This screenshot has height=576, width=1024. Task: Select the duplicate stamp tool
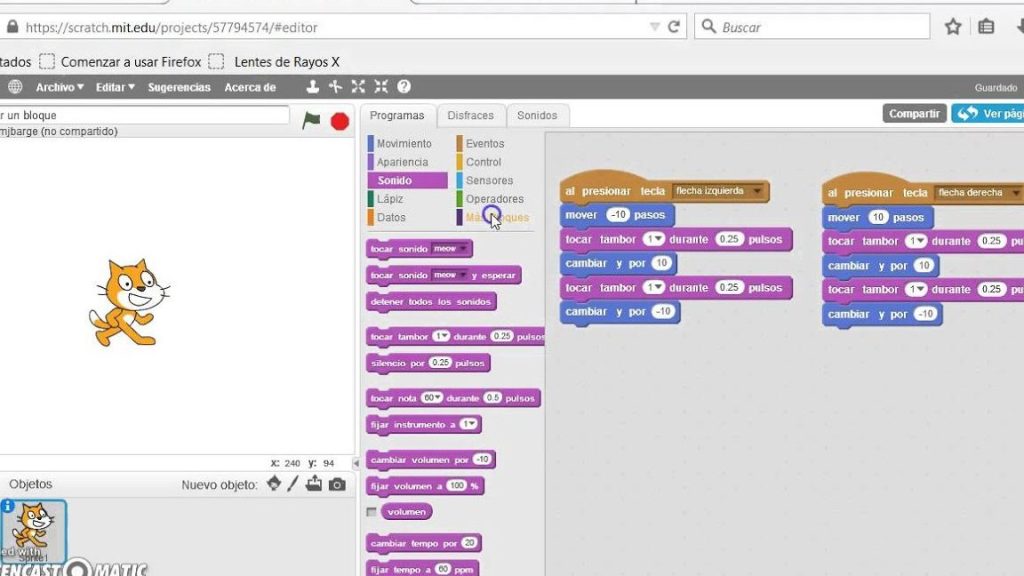pyautogui.click(x=313, y=87)
